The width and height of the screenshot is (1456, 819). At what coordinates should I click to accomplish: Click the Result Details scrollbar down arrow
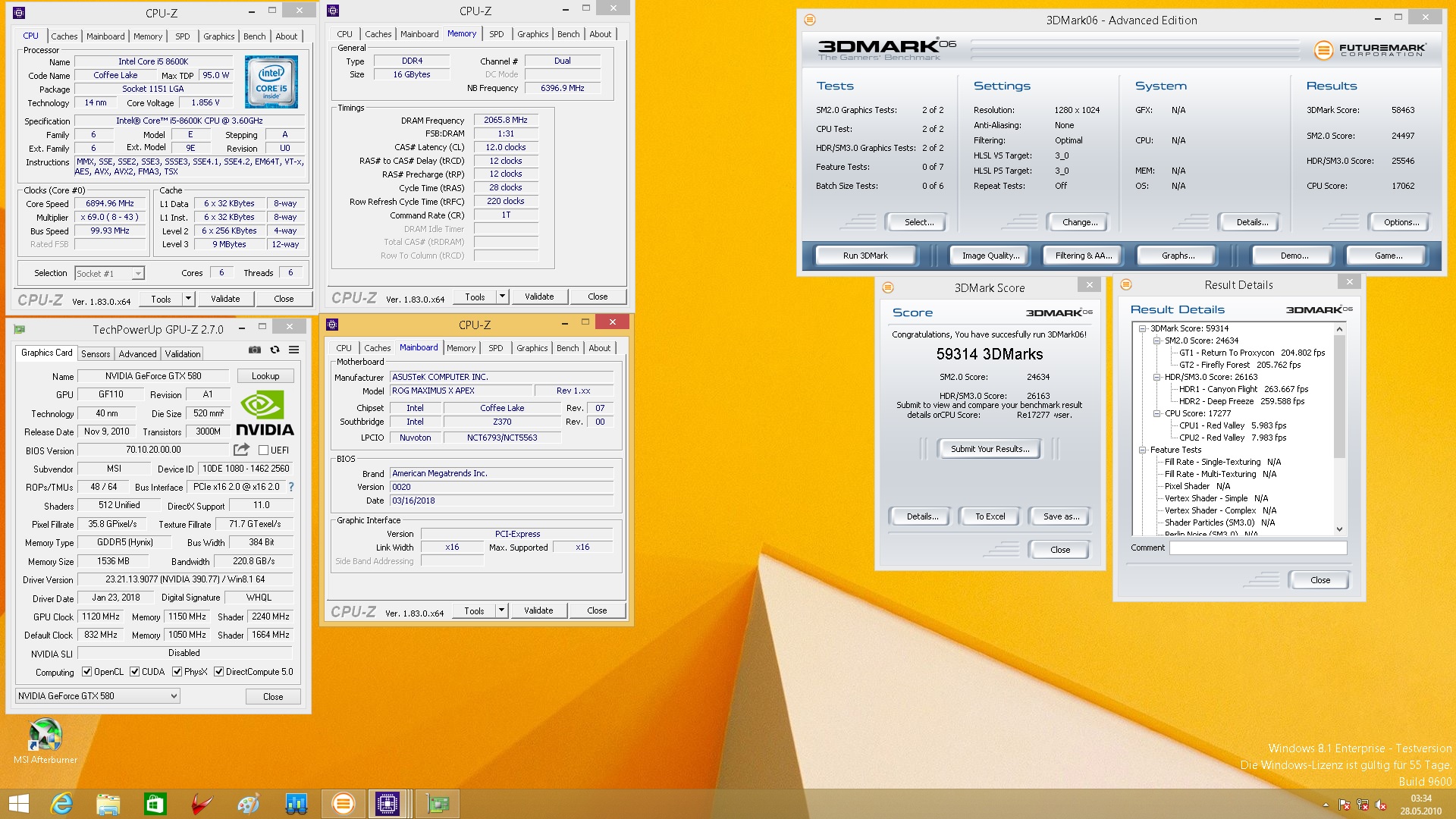(1339, 529)
